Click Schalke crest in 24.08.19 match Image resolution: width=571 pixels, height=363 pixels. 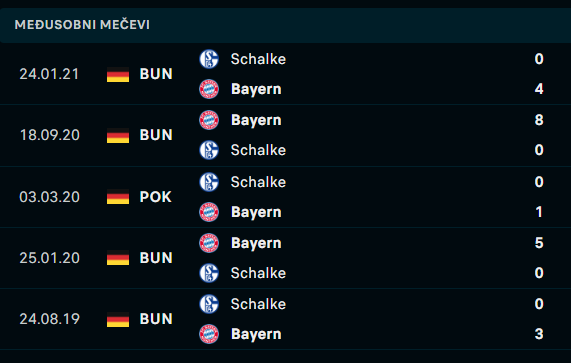[209, 304]
